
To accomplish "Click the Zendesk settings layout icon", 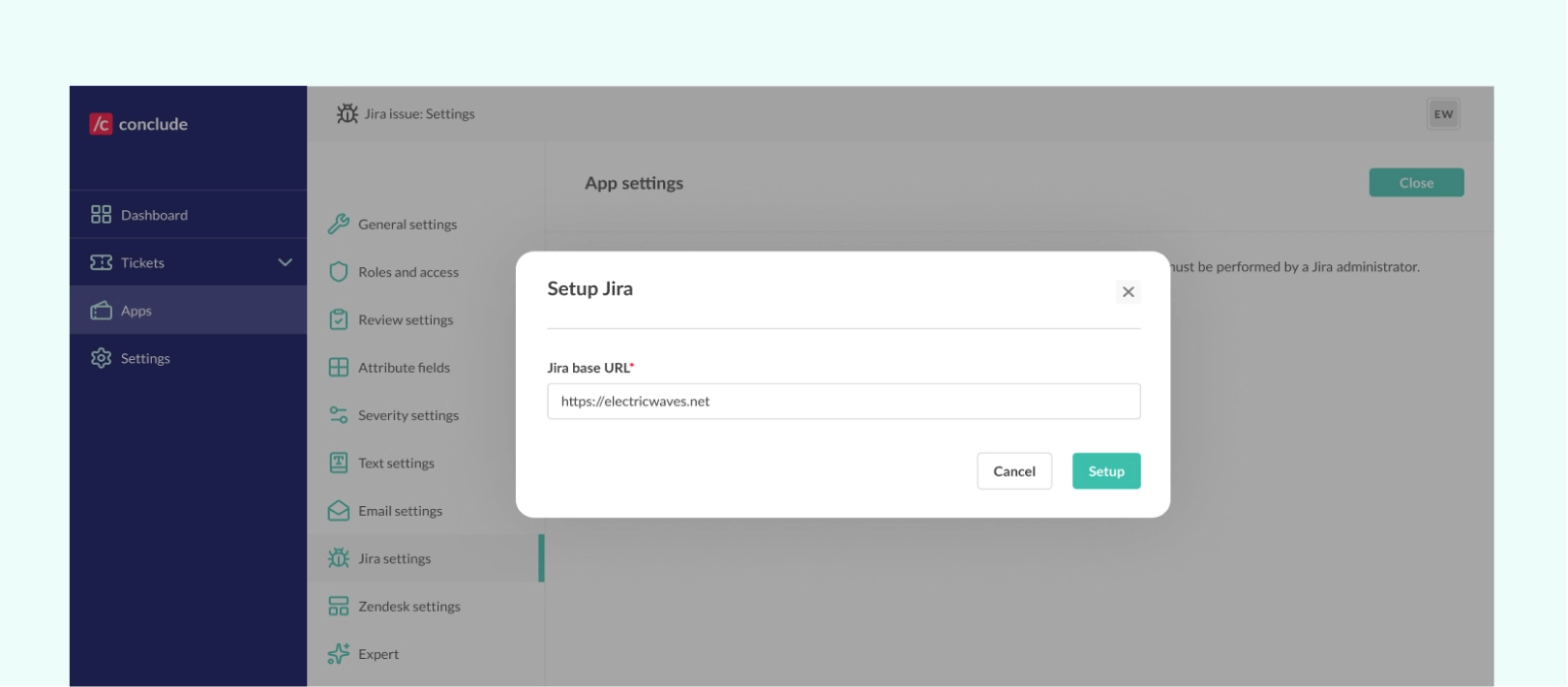I will pos(338,607).
